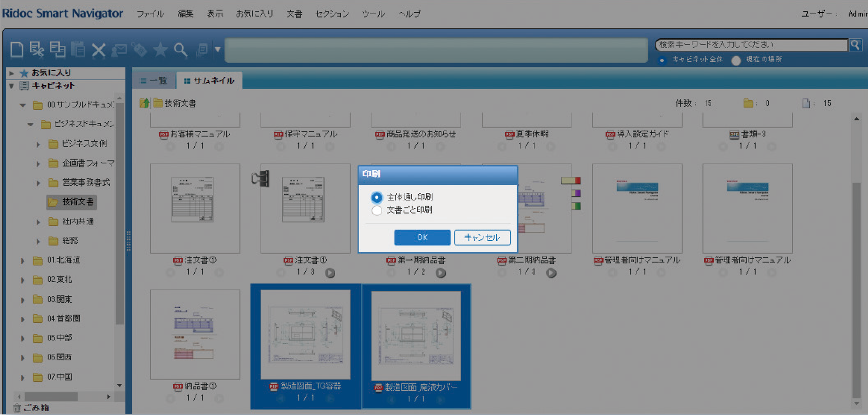The height and width of the screenshot is (415, 868).
Task: Switch to the 一覧 tab
Action: [154, 80]
